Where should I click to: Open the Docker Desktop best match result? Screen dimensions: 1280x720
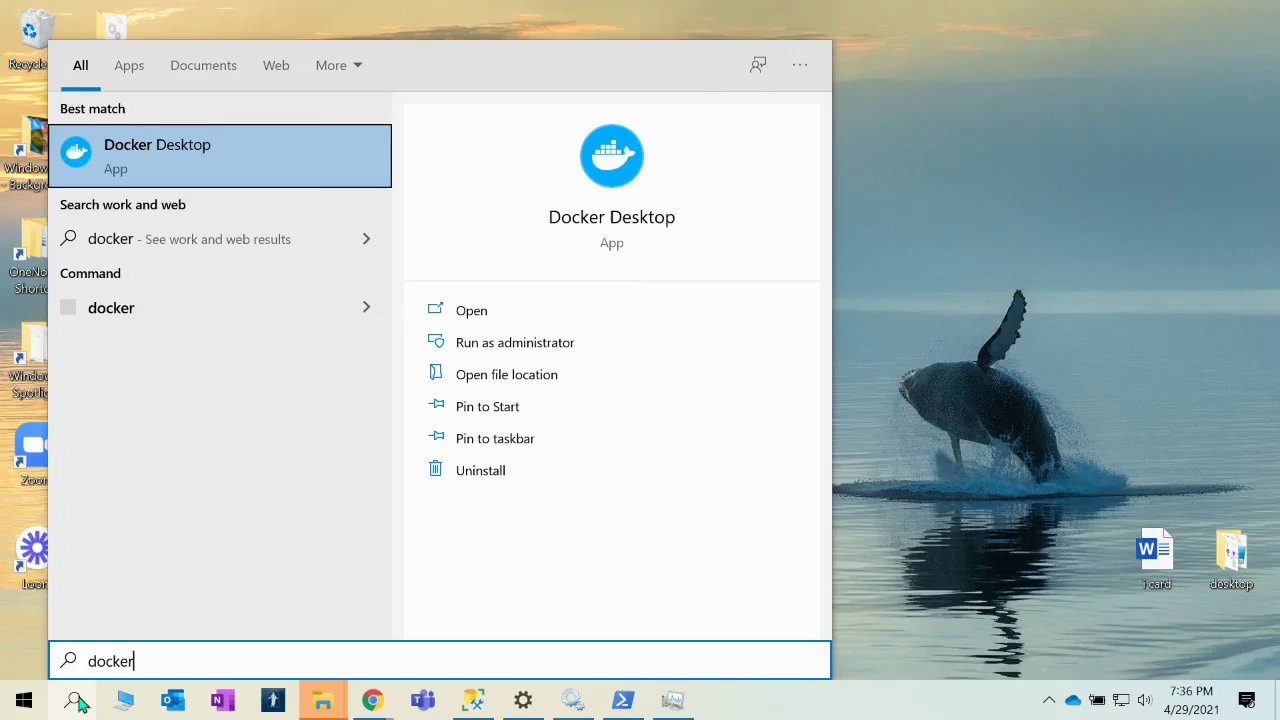pos(220,156)
